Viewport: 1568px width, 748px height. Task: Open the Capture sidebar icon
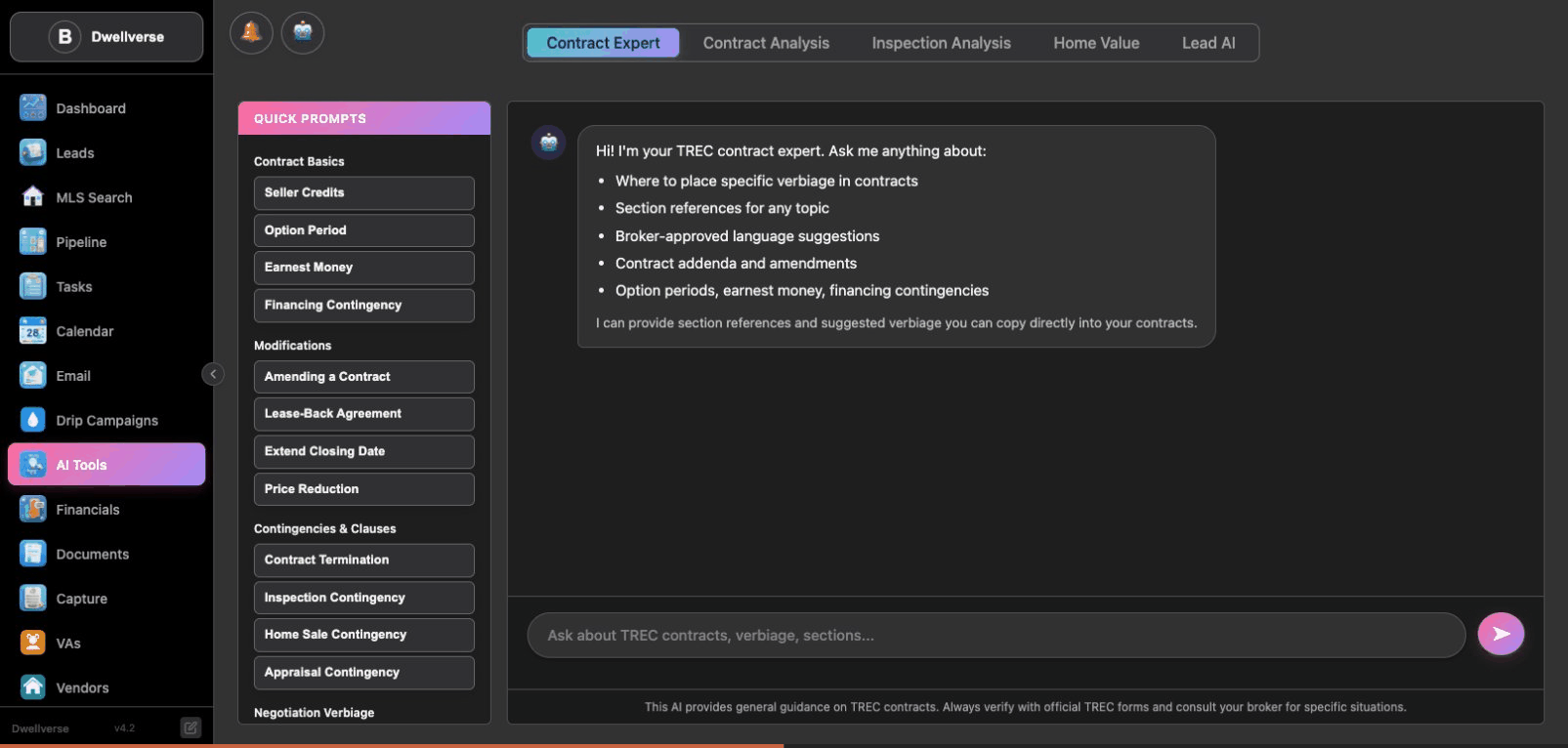pos(33,599)
